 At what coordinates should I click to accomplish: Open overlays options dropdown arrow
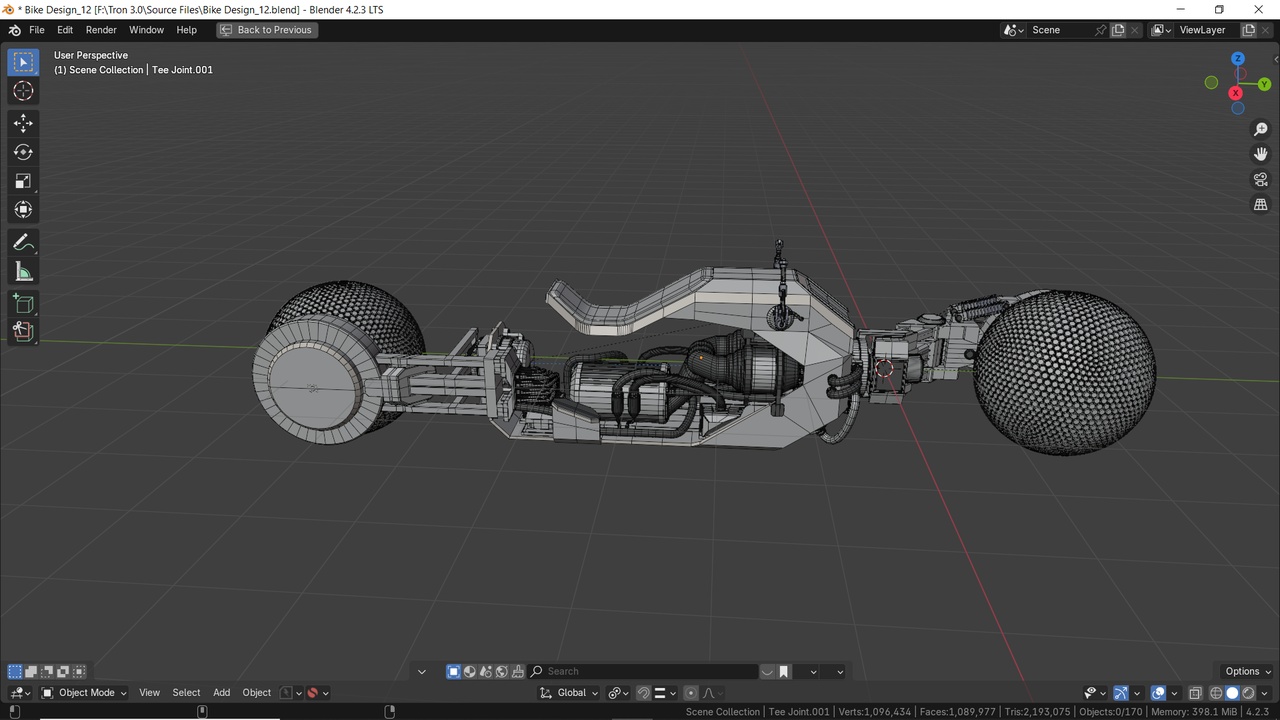1174,693
